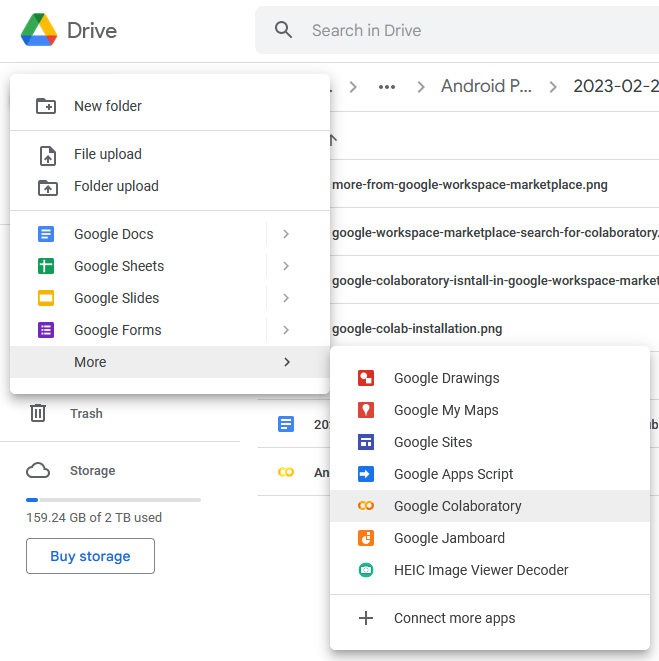Click the Google Drive logo
The width and height of the screenshot is (659, 661).
tap(38, 30)
